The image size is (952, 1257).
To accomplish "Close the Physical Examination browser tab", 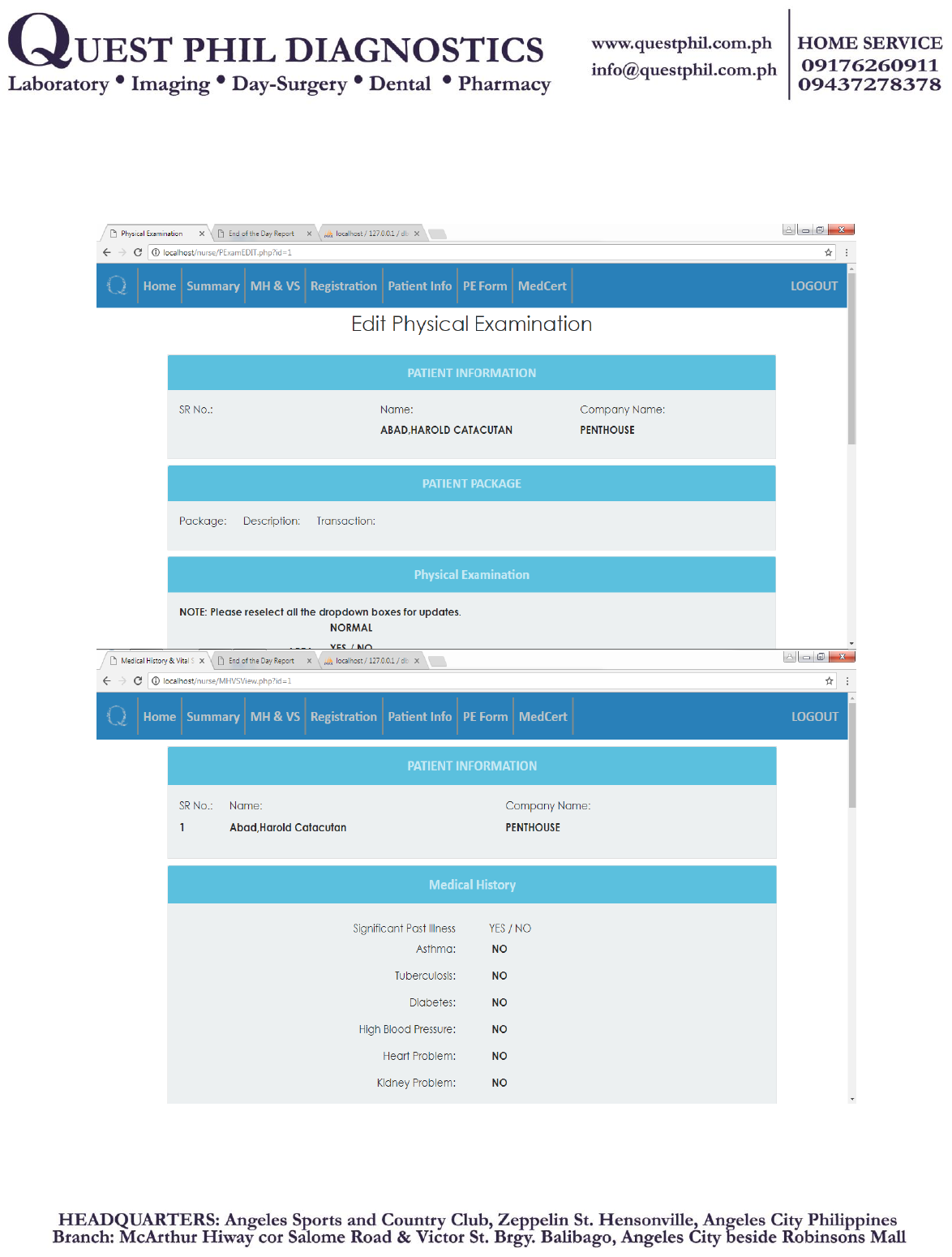I will pos(202,234).
